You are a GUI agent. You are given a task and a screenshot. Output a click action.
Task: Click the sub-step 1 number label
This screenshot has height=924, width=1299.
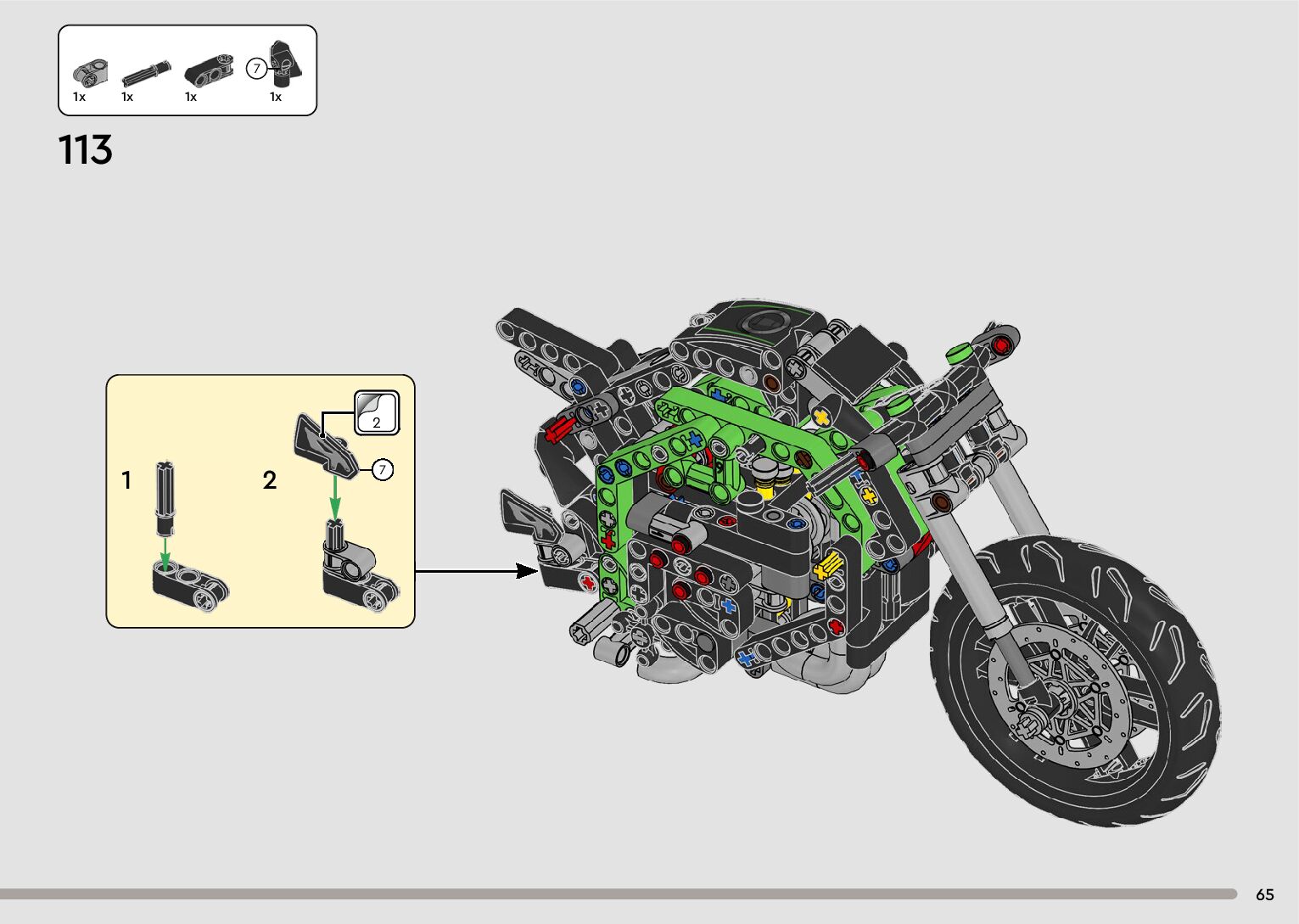point(126,481)
